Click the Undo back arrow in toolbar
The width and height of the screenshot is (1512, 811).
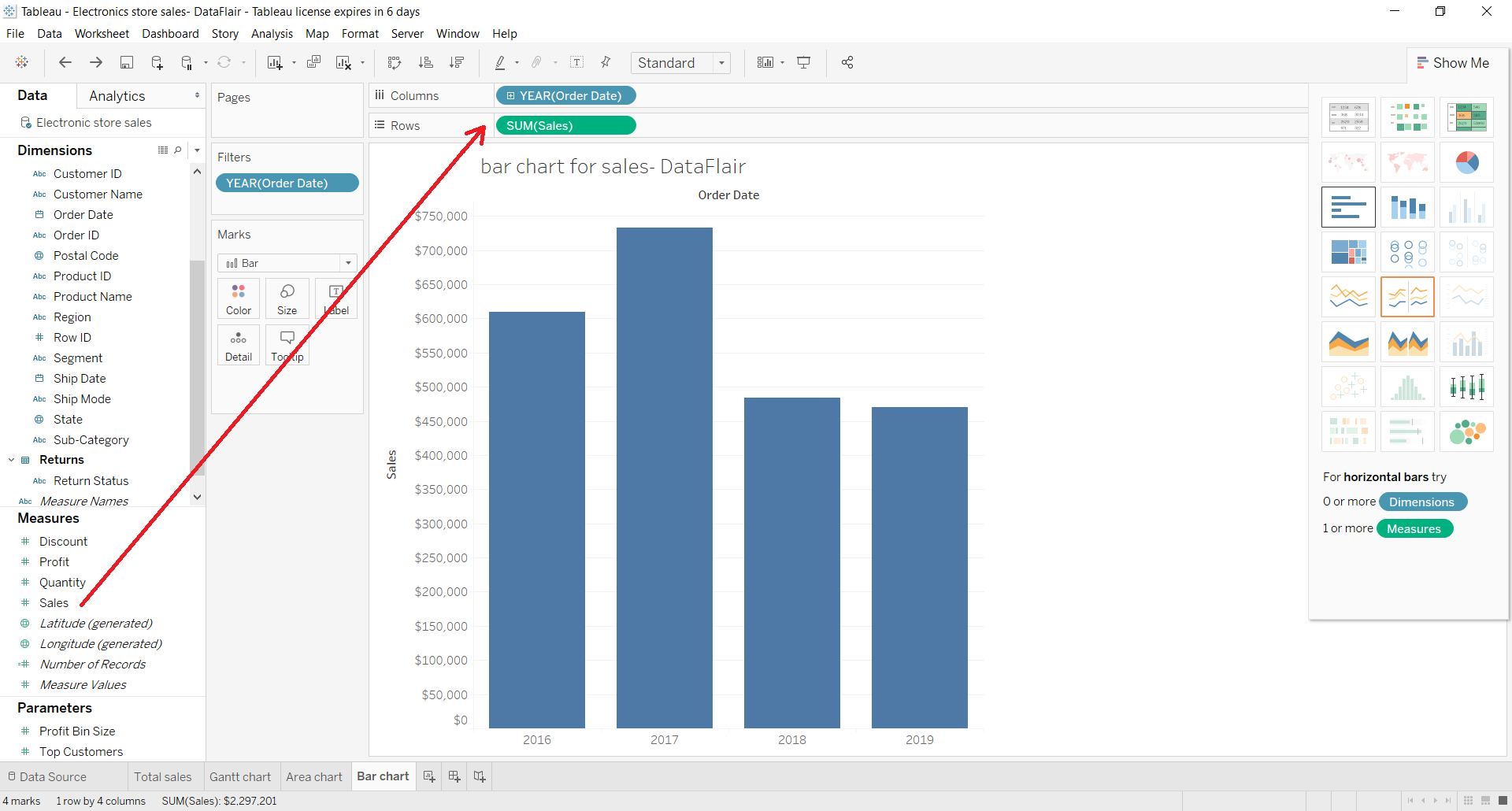pos(65,63)
